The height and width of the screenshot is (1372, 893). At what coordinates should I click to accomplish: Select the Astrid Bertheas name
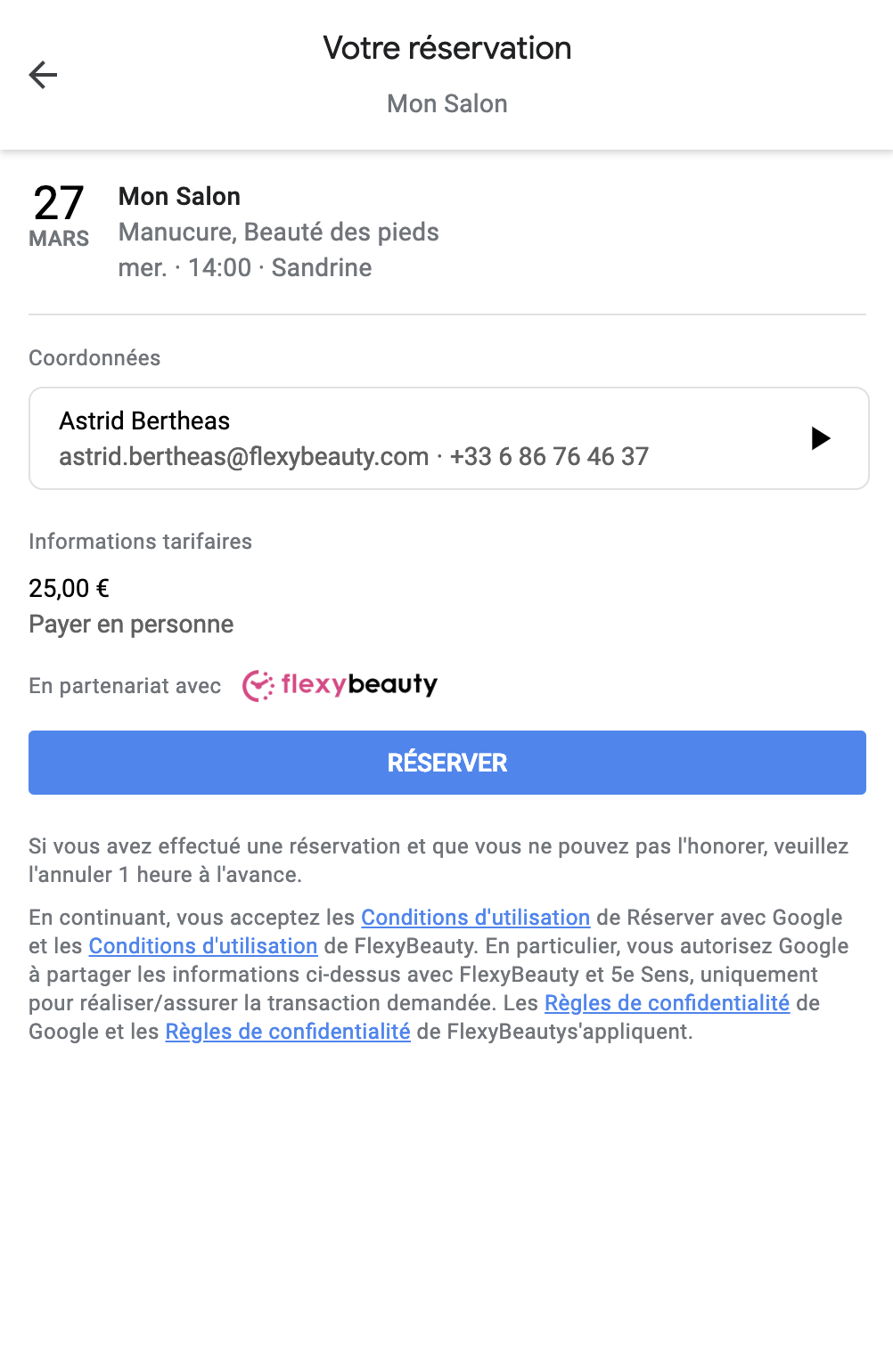point(144,421)
